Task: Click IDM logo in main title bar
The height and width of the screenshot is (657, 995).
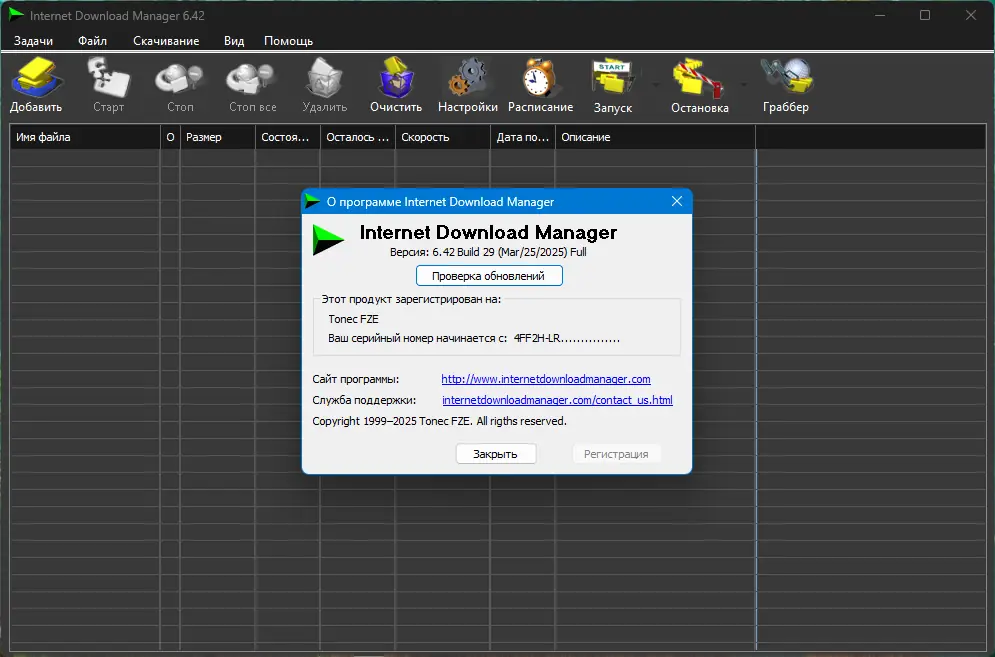Action: pyautogui.click(x=16, y=15)
